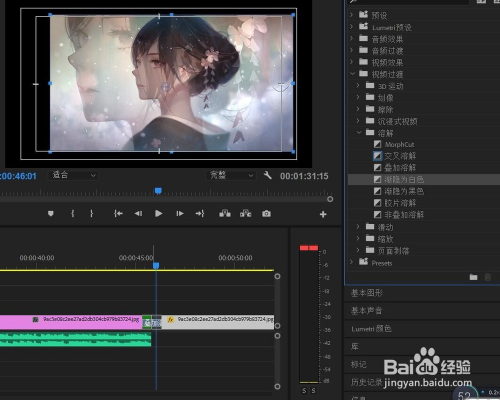This screenshot has height=400, width=500.
Task: Expand the 音频过渡 folder
Action: coord(351,50)
